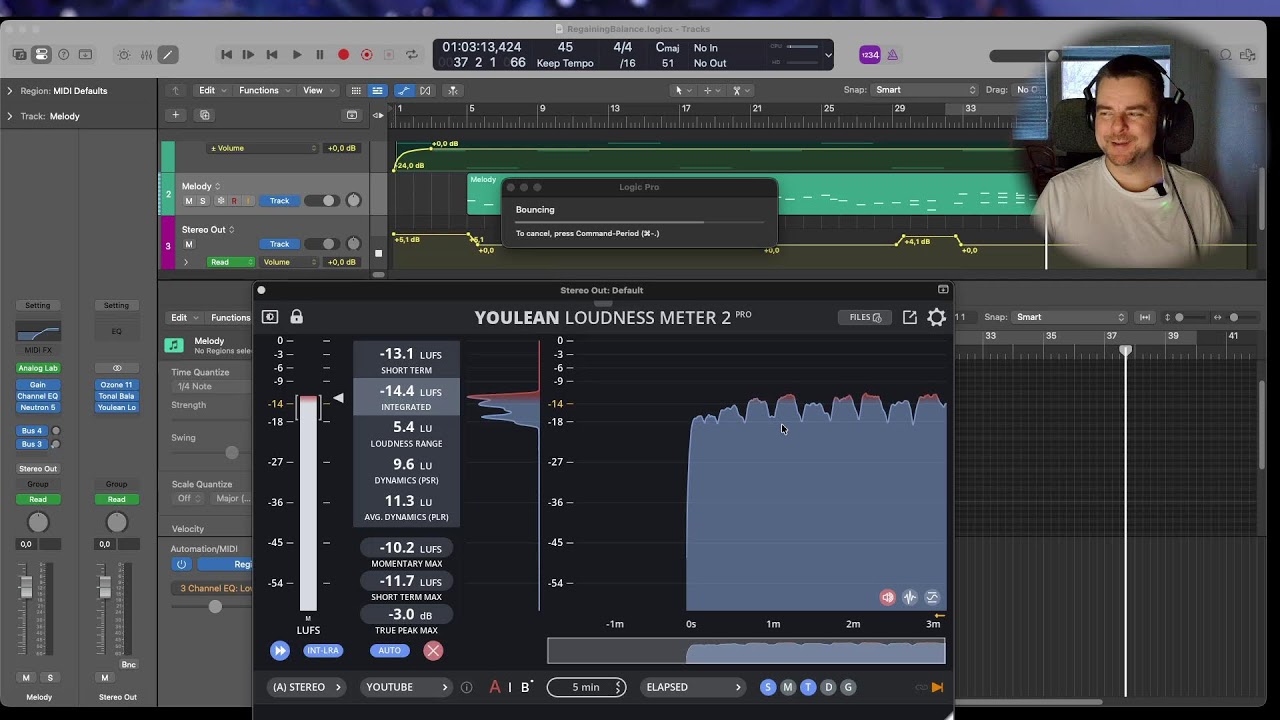Select Integrated loudness readout
The height and width of the screenshot is (720, 1280).
pos(406,397)
